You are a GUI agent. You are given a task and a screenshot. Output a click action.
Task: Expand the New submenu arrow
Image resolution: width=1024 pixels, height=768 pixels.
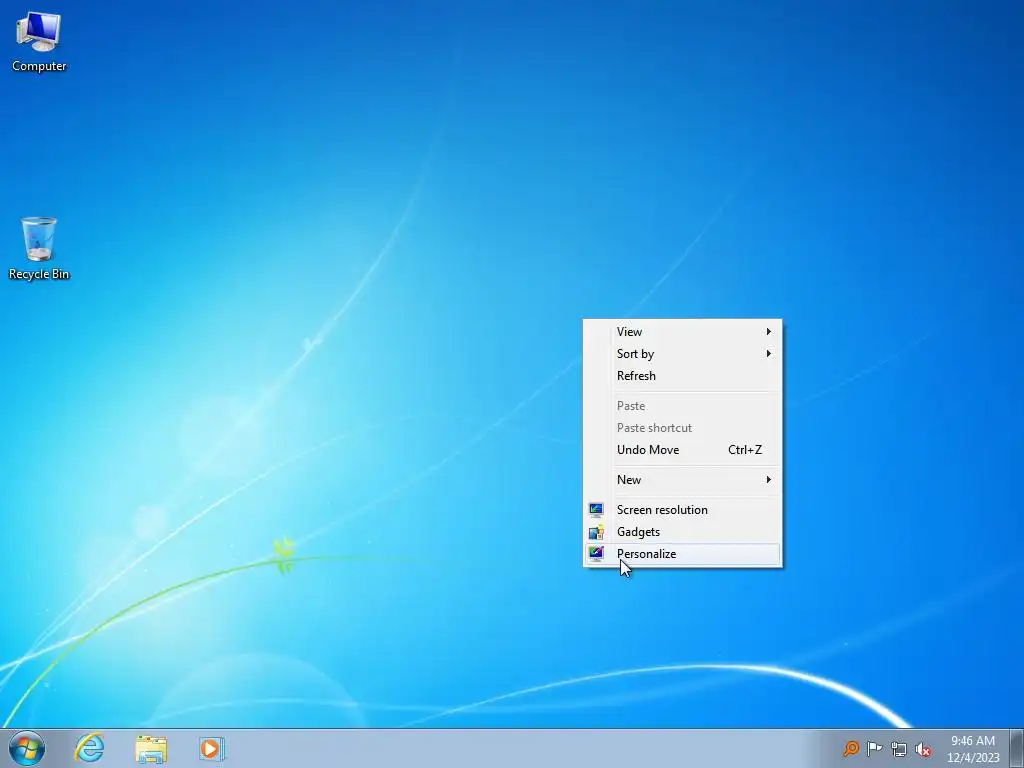pyautogui.click(x=769, y=480)
